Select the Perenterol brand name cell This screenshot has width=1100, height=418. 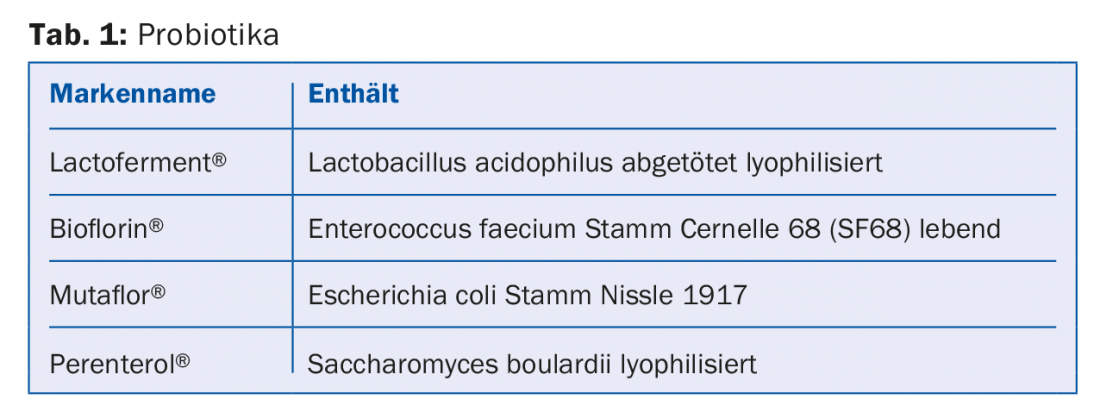pos(112,363)
